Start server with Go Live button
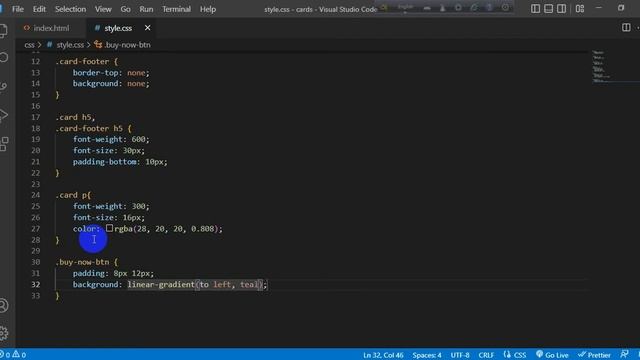This screenshot has width=640, height=360. click(552, 355)
